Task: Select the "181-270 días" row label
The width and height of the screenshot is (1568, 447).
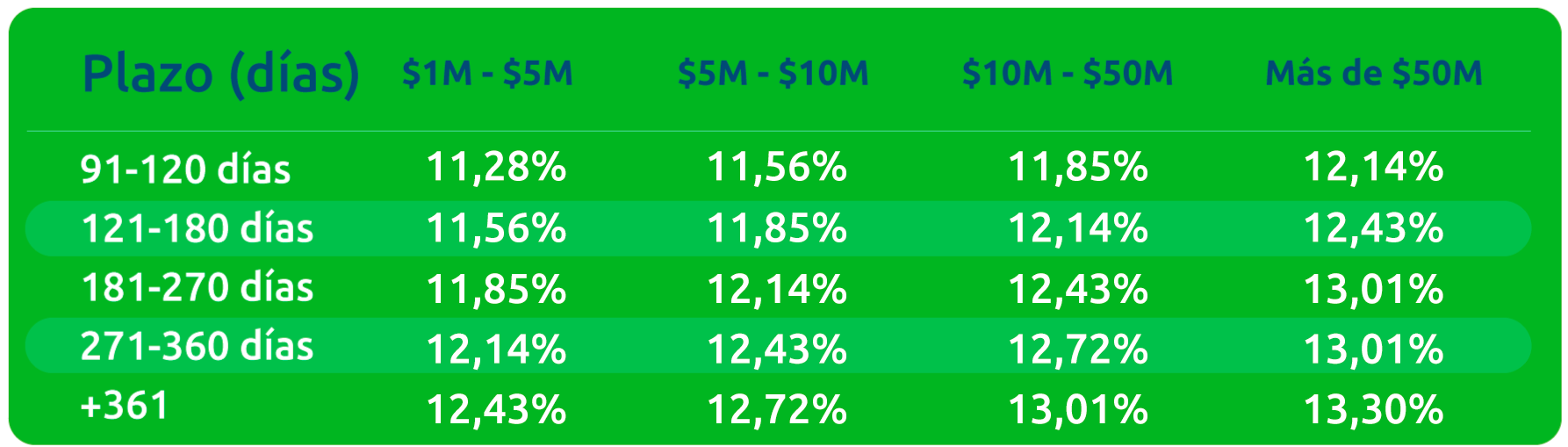Action: [x=198, y=288]
